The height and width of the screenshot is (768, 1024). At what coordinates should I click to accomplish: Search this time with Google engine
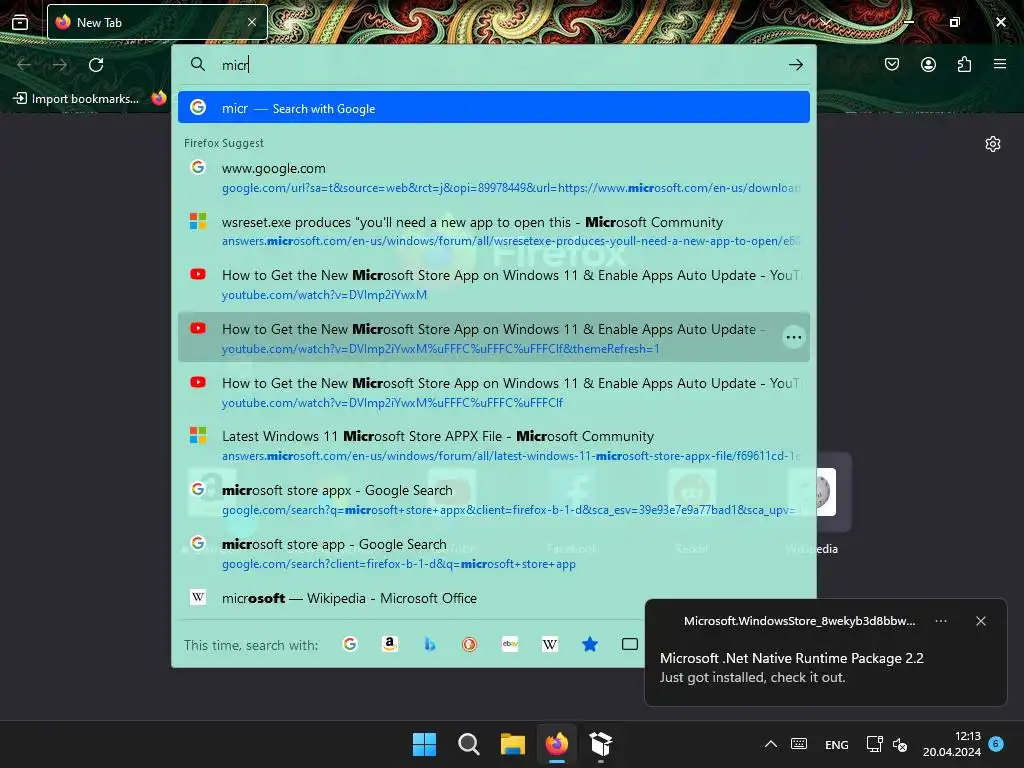point(350,645)
